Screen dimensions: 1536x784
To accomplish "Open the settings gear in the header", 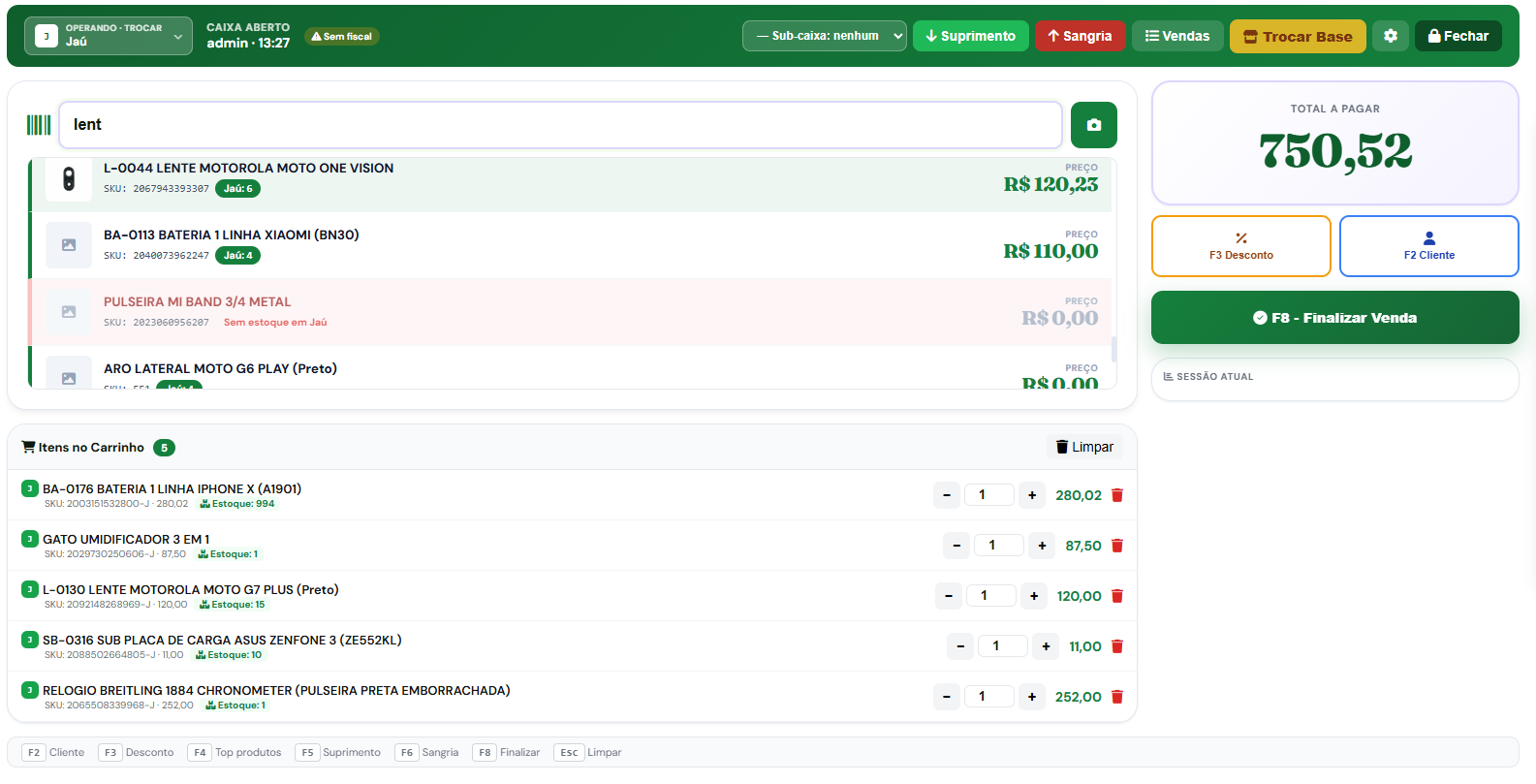I will pyautogui.click(x=1391, y=36).
